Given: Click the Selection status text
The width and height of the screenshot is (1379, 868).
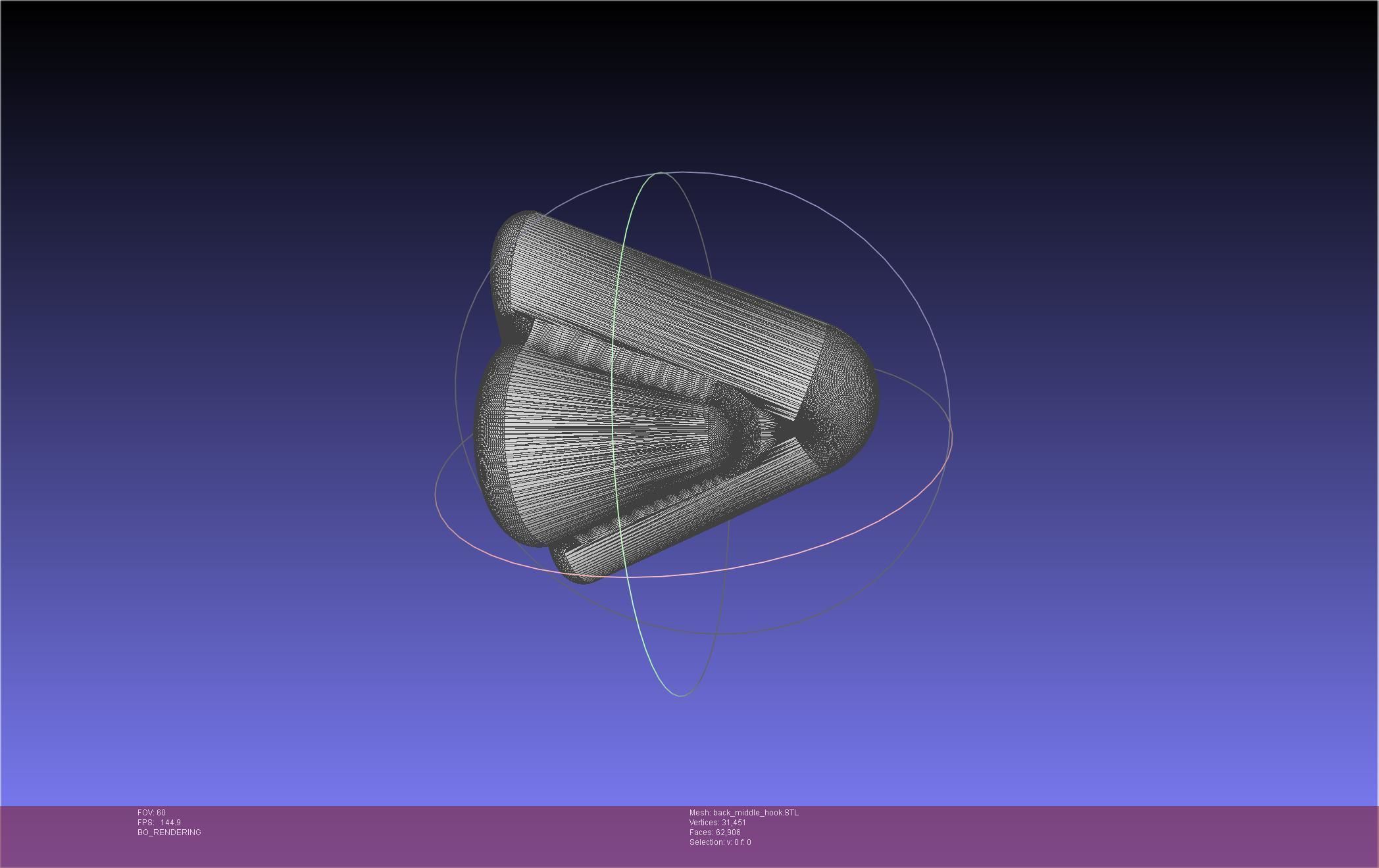Looking at the screenshot, I should pyautogui.click(x=720, y=842).
